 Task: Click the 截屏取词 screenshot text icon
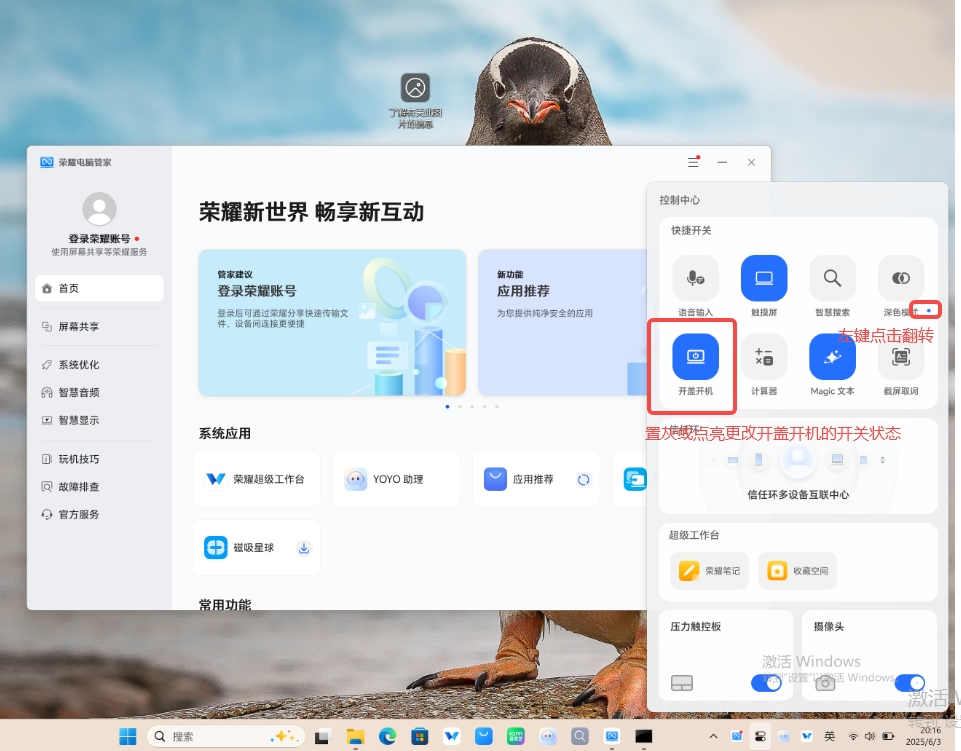click(x=900, y=357)
